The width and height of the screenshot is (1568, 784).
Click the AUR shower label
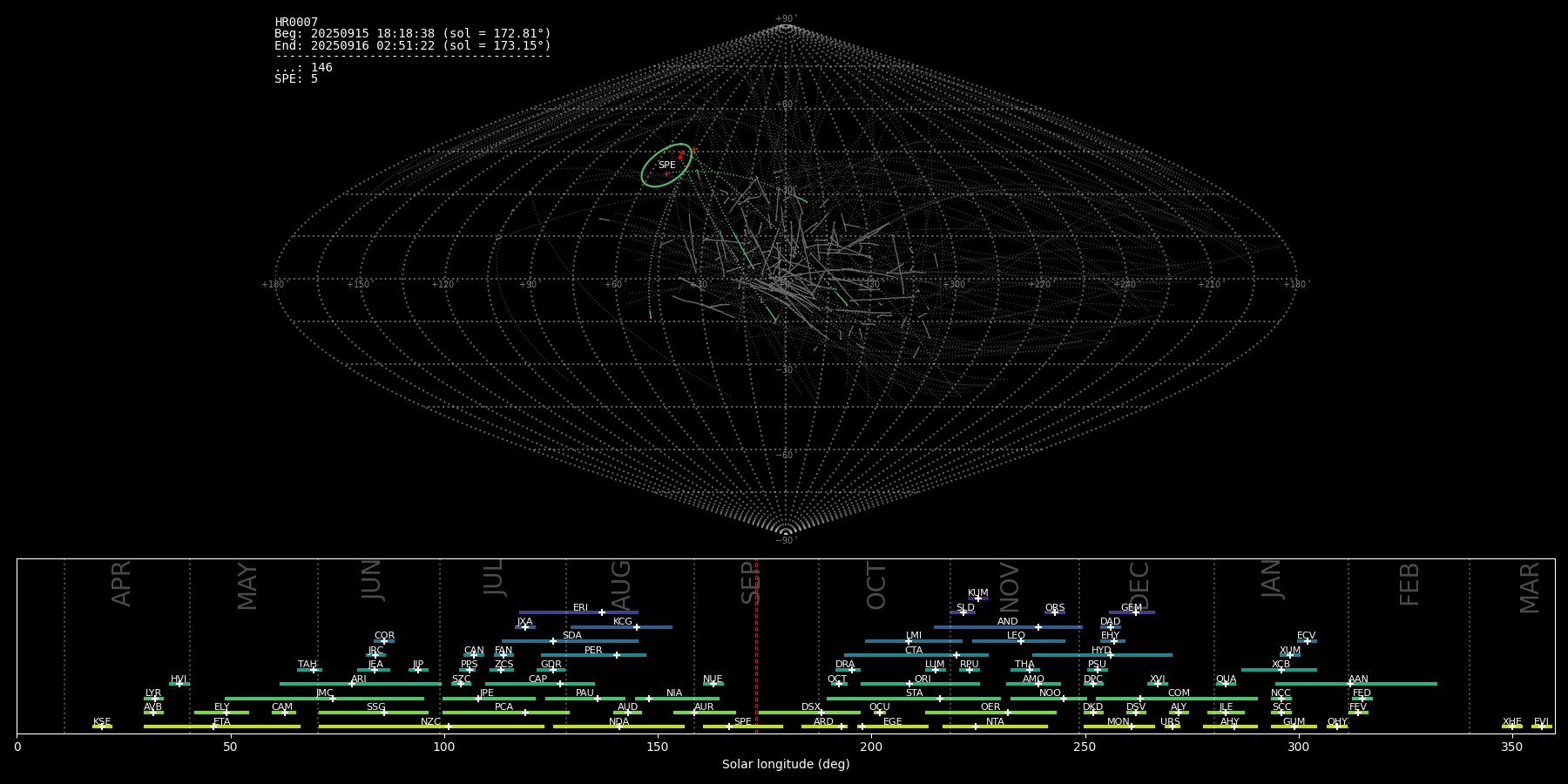pos(704,707)
